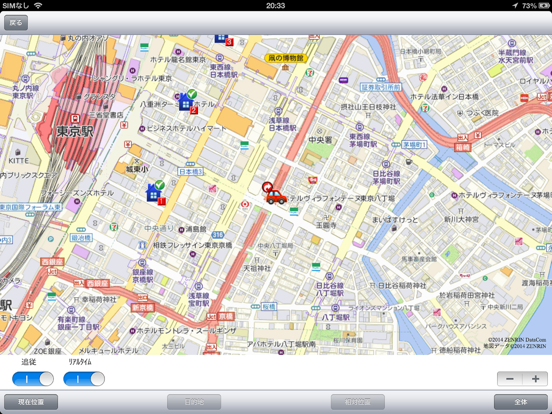Select the red car vehicle marker

coord(276,197)
